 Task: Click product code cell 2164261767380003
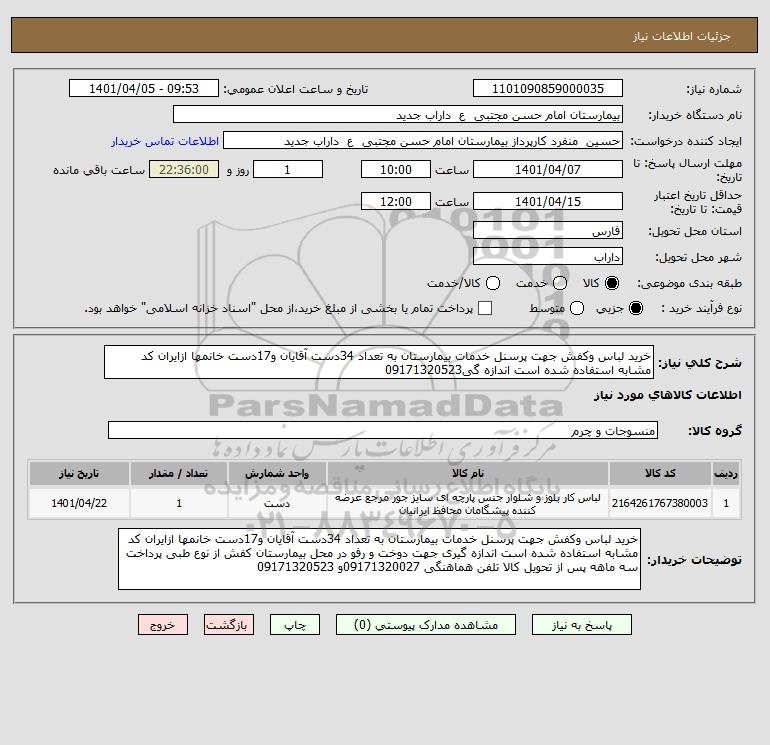660,503
